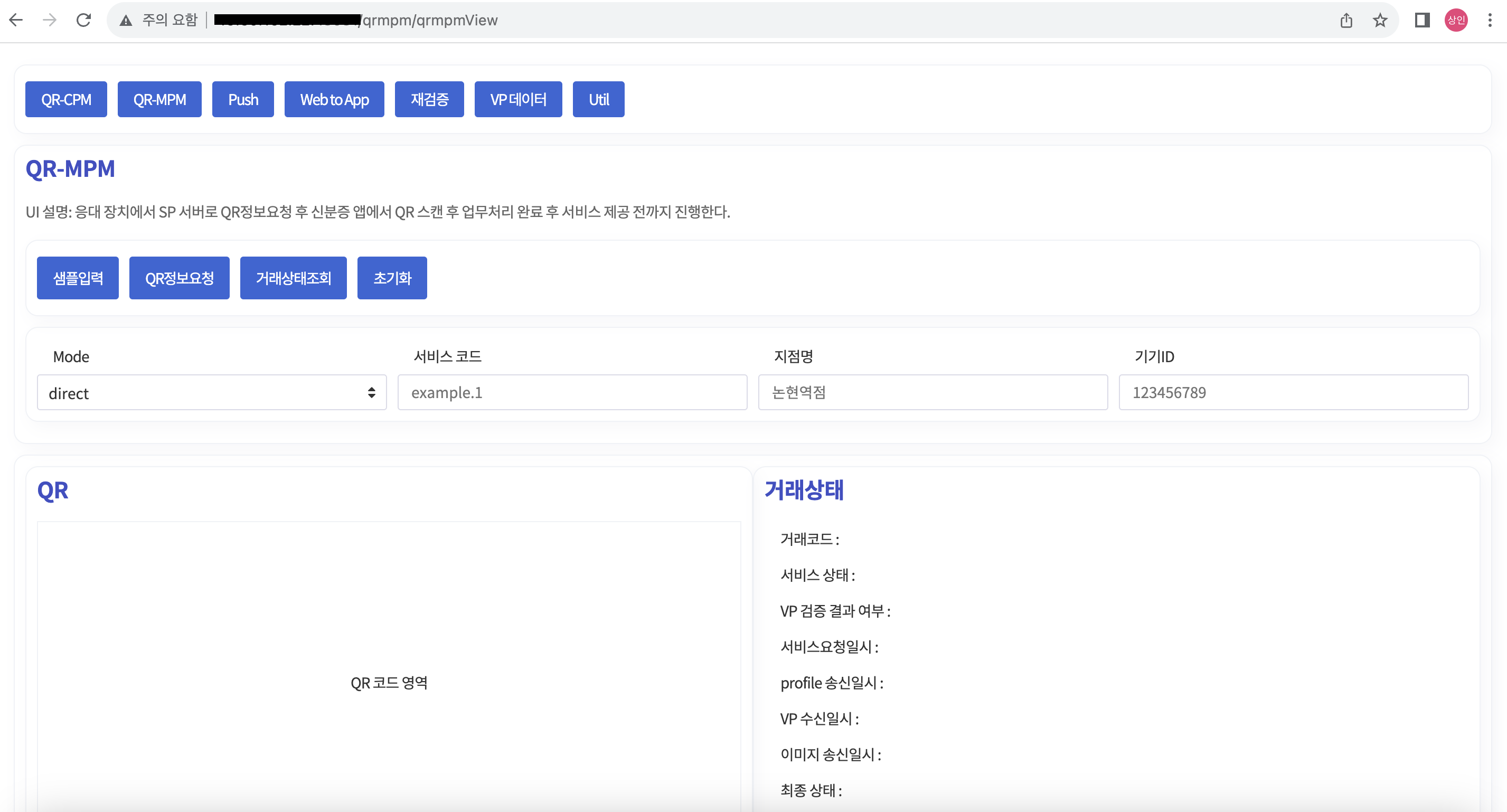Reload the current page
Image resolution: width=1507 pixels, height=812 pixels.
tap(83, 20)
